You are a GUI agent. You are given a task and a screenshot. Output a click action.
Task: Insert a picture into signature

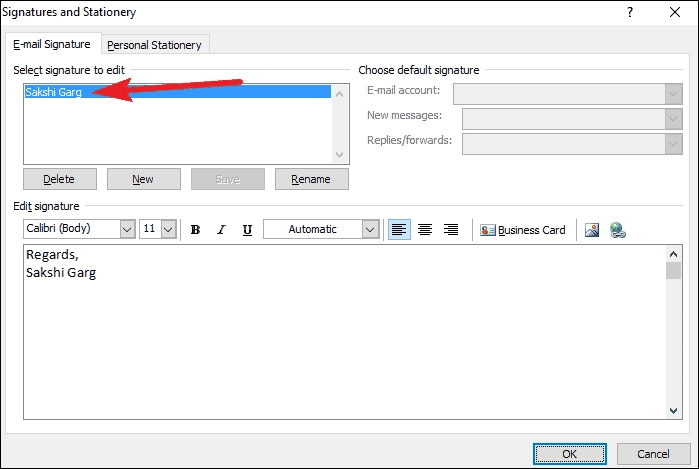[592, 230]
